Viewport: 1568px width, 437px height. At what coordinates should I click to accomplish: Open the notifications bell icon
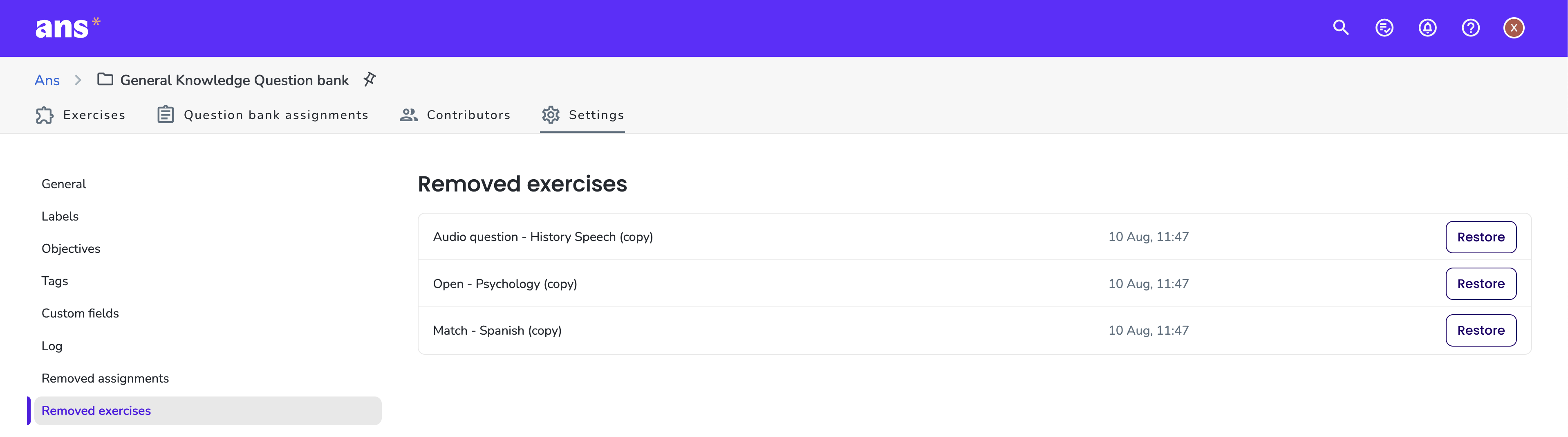tap(1427, 28)
